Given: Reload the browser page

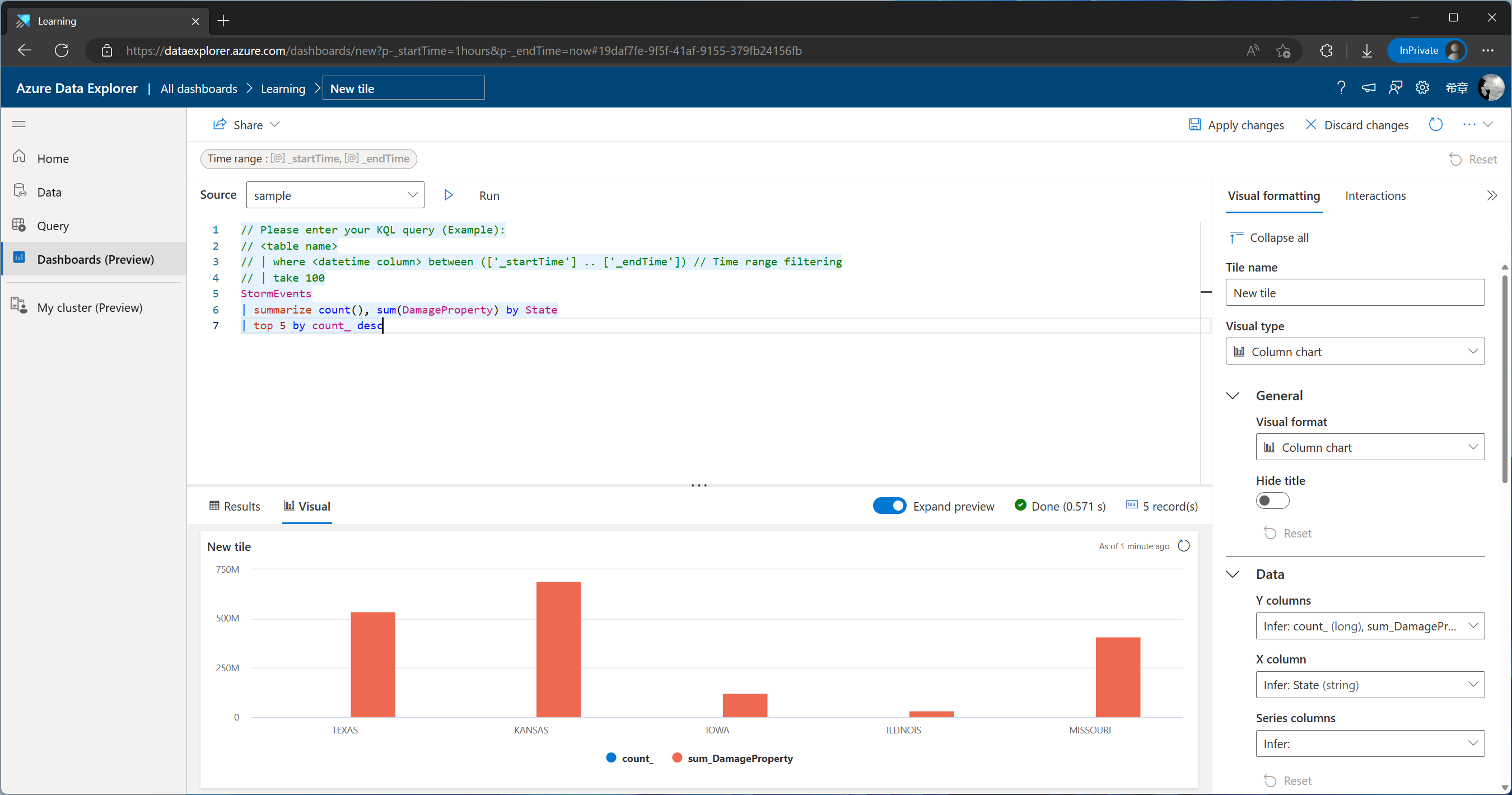Looking at the screenshot, I should coord(62,50).
